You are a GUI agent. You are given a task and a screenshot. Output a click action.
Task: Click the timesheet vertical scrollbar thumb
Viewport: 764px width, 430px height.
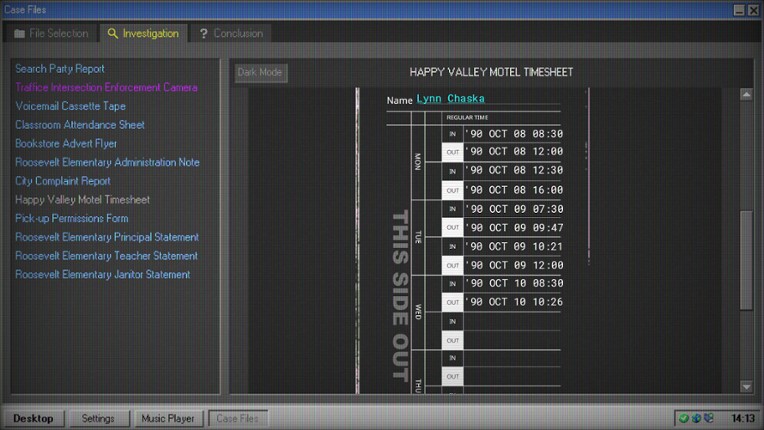(x=746, y=258)
